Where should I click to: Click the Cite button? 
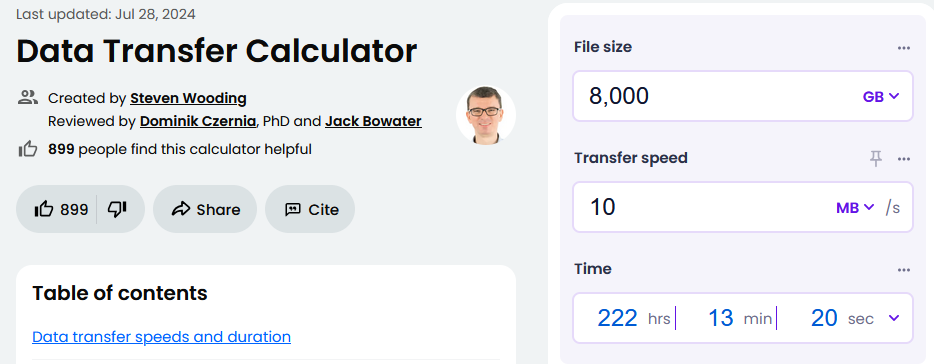[x=310, y=209]
